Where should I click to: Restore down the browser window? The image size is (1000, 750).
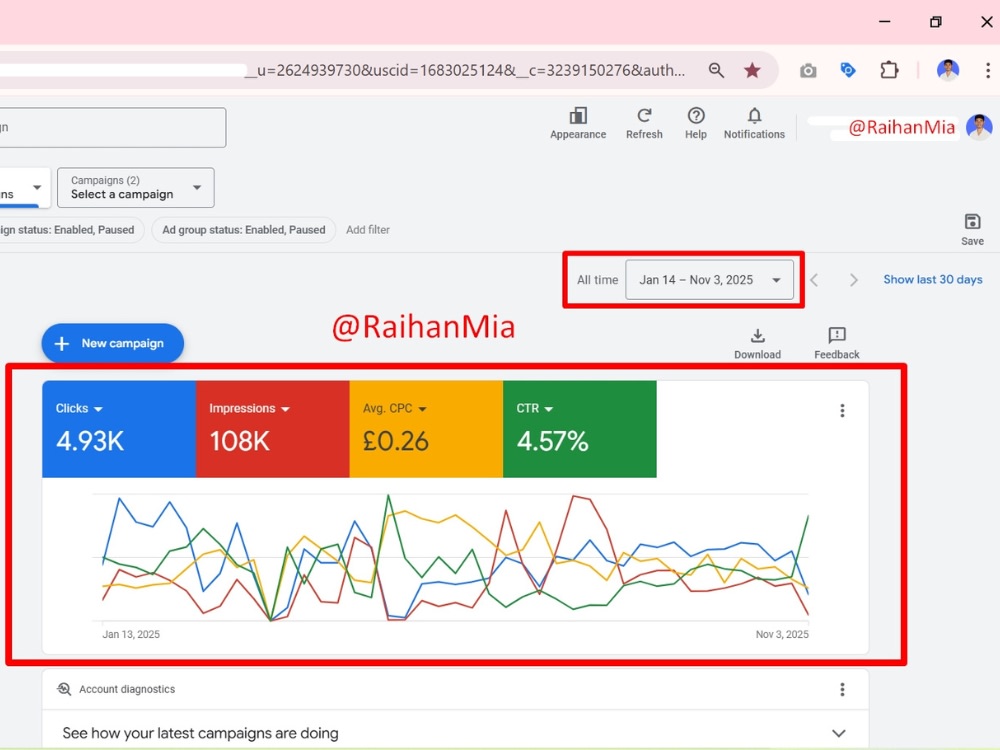tap(935, 22)
